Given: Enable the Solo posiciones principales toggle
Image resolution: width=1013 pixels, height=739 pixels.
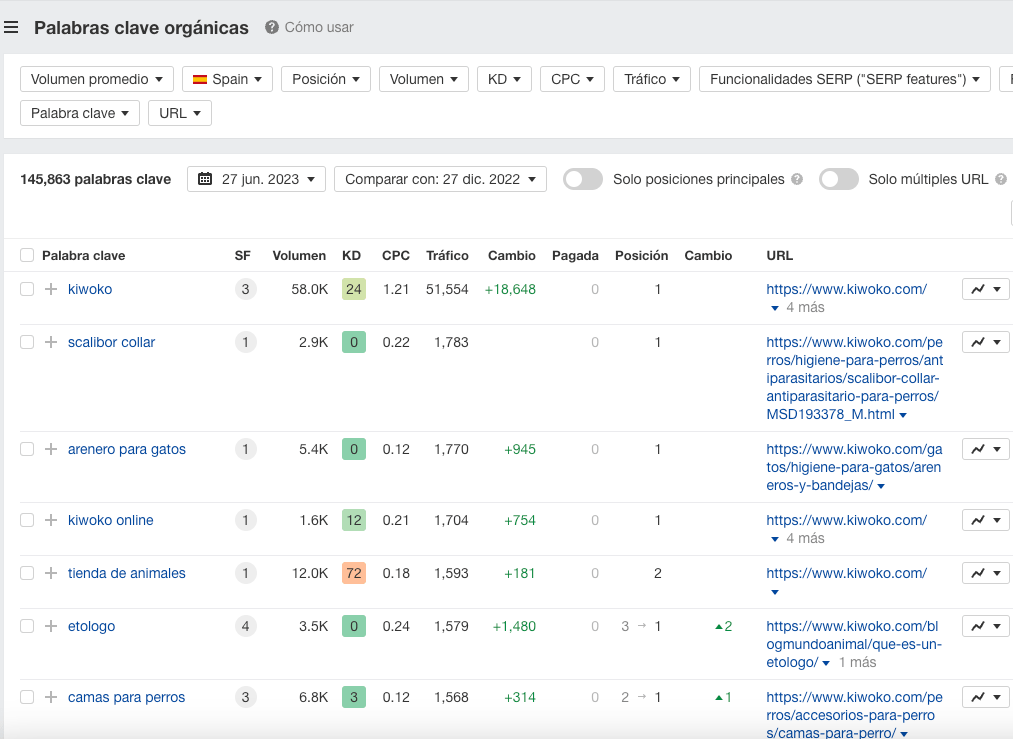Looking at the screenshot, I should point(583,179).
